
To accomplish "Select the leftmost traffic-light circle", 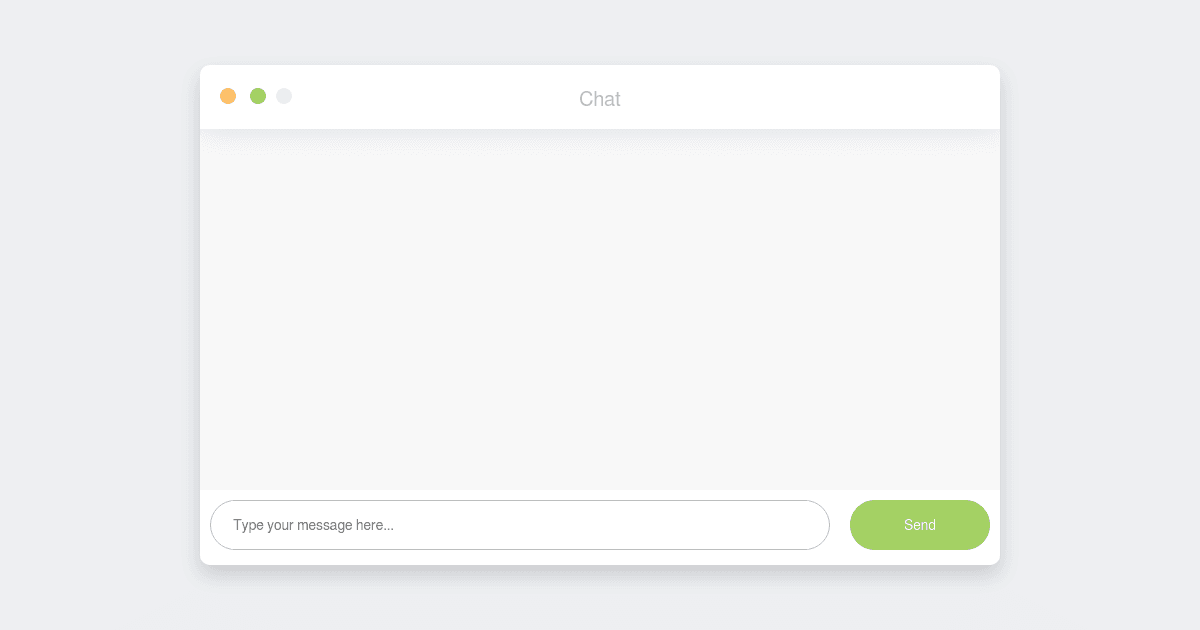I will 228,96.
